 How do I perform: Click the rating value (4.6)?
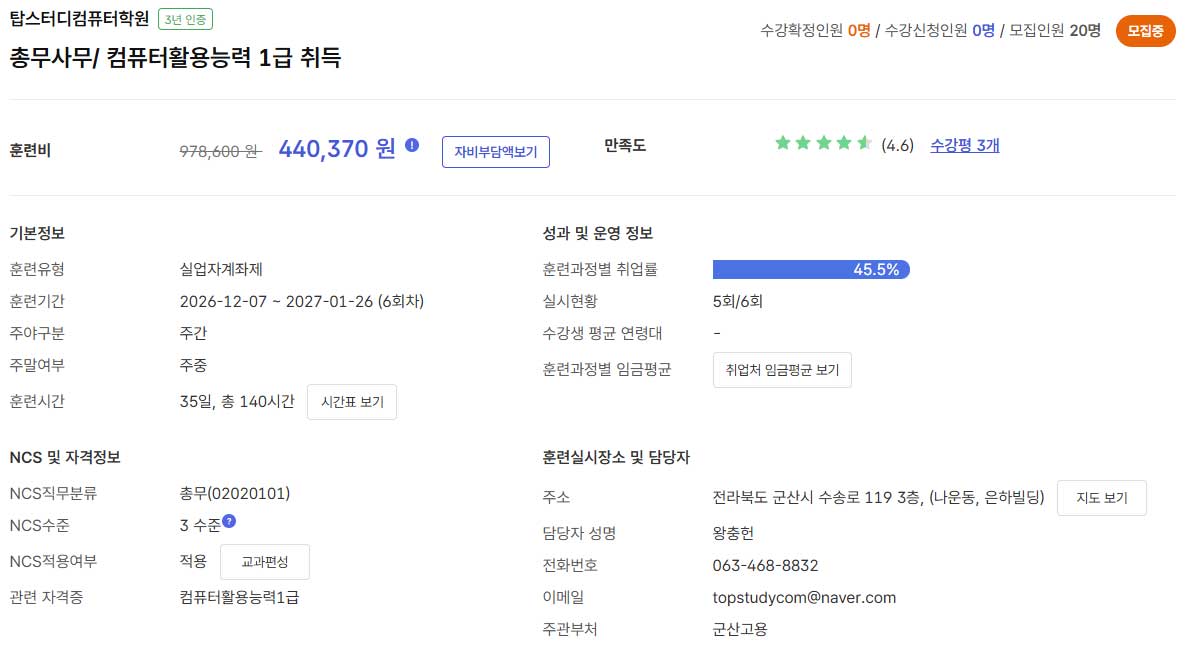[x=897, y=145]
